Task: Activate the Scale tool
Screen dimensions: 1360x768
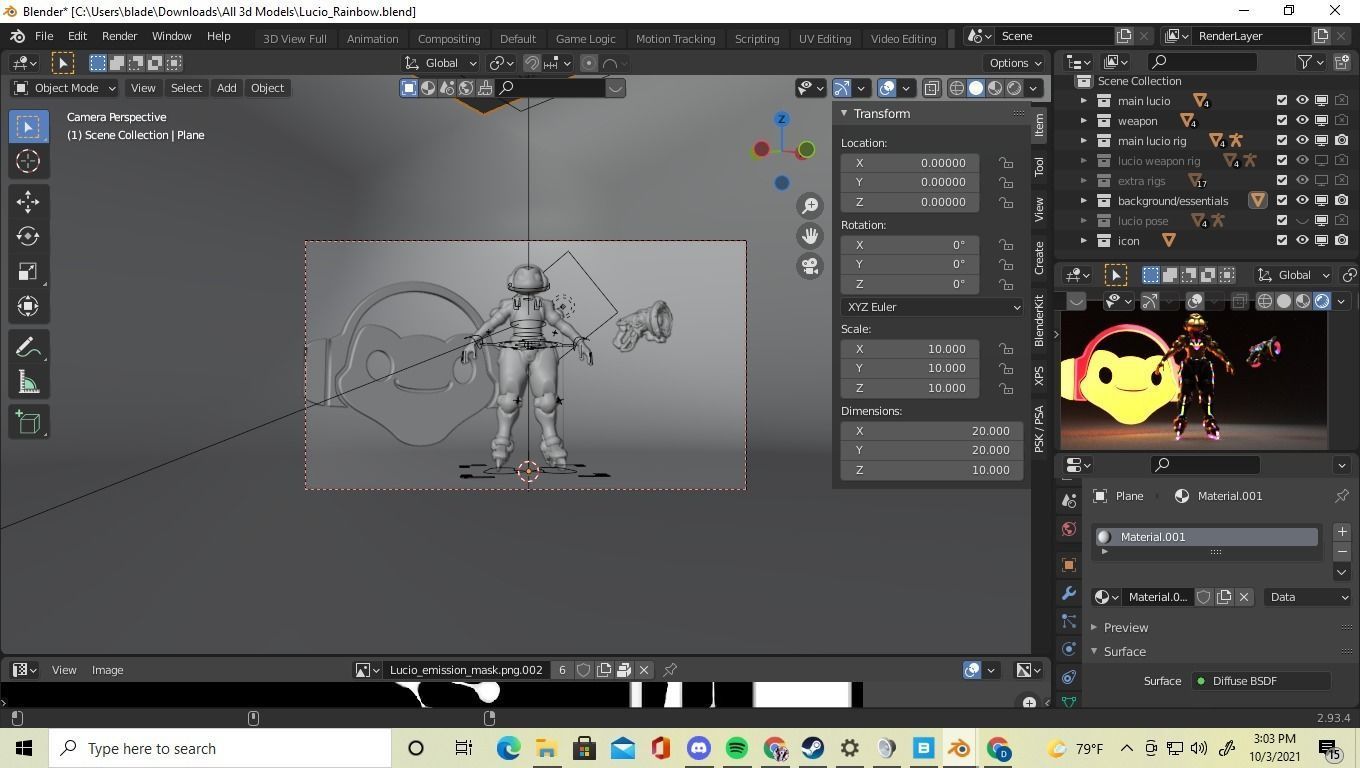Action: pos(28,272)
